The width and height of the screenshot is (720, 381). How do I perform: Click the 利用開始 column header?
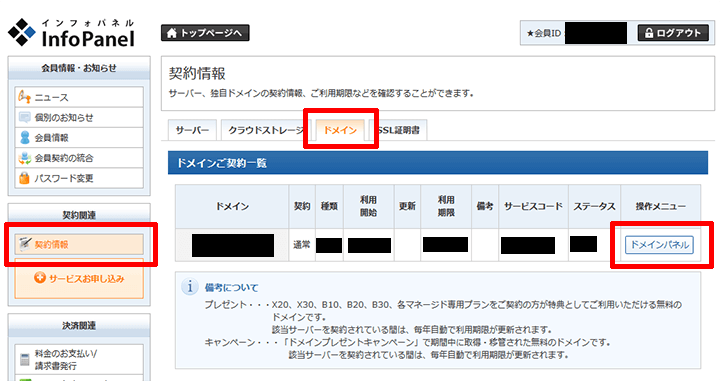point(368,207)
